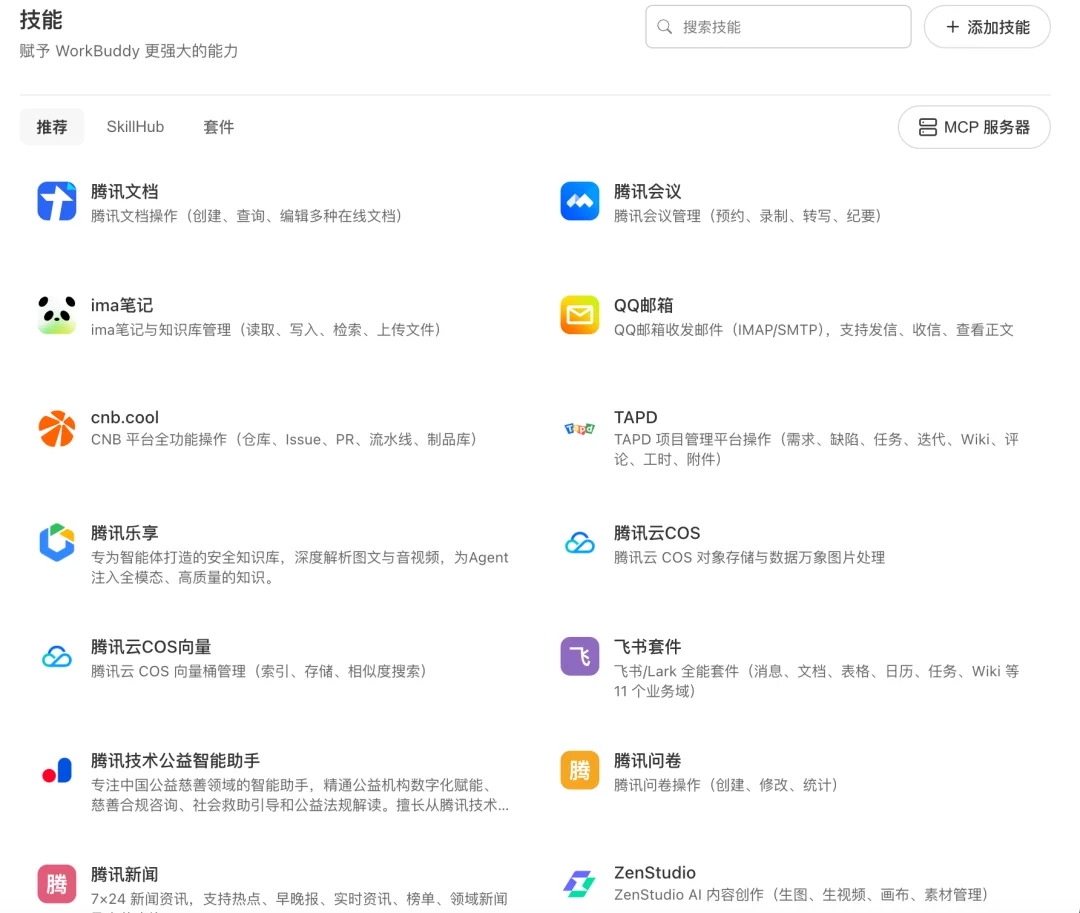
Task: Click the ZenStudio skill icon
Action: click(579, 882)
